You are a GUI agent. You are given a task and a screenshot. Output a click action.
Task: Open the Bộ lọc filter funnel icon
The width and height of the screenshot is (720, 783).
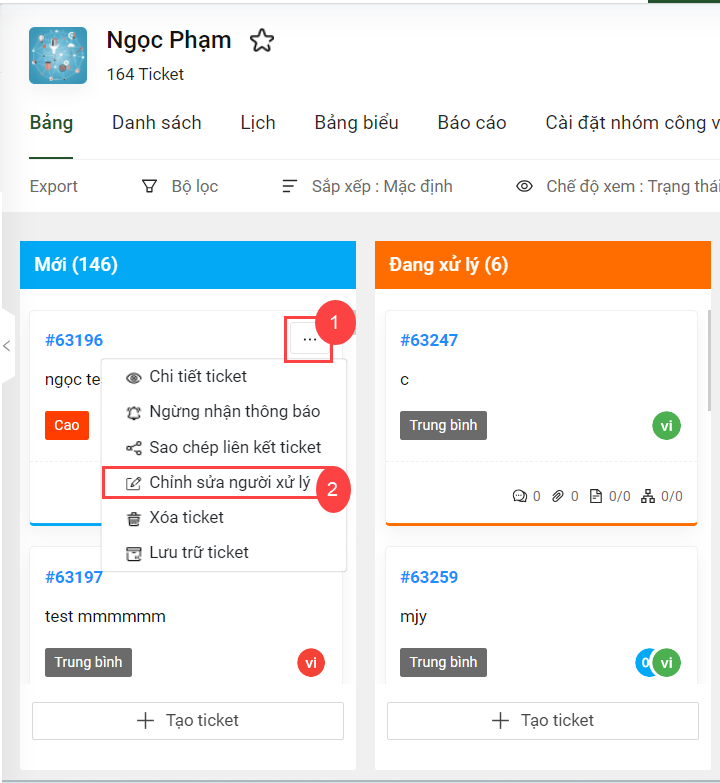click(x=149, y=186)
